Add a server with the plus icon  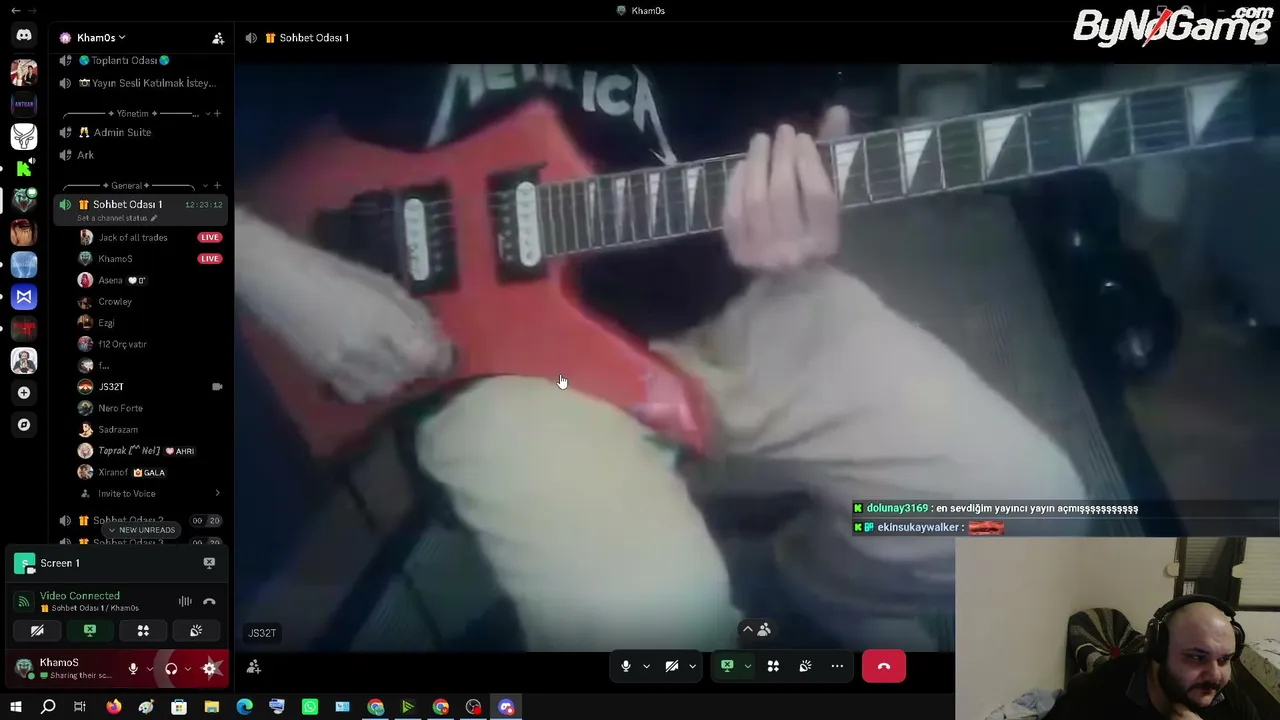coord(24,393)
